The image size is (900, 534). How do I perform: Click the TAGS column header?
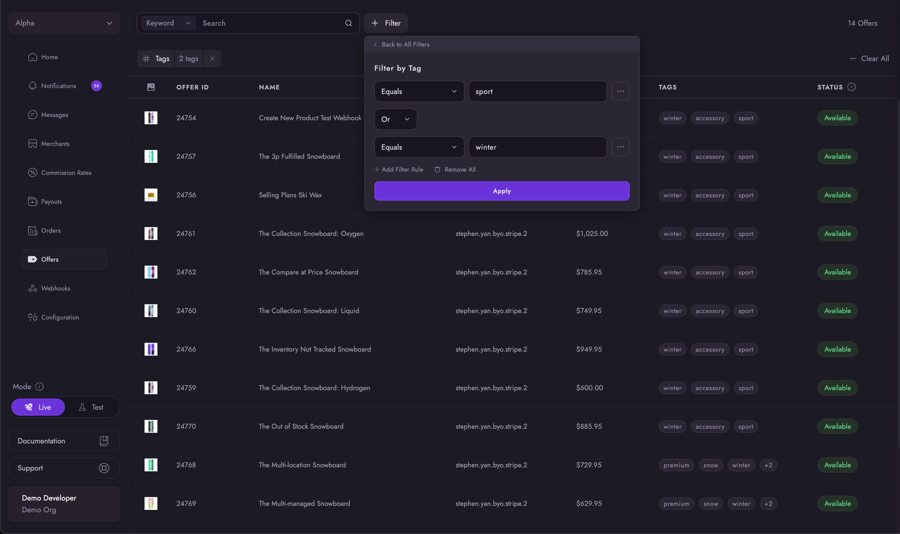click(x=668, y=87)
